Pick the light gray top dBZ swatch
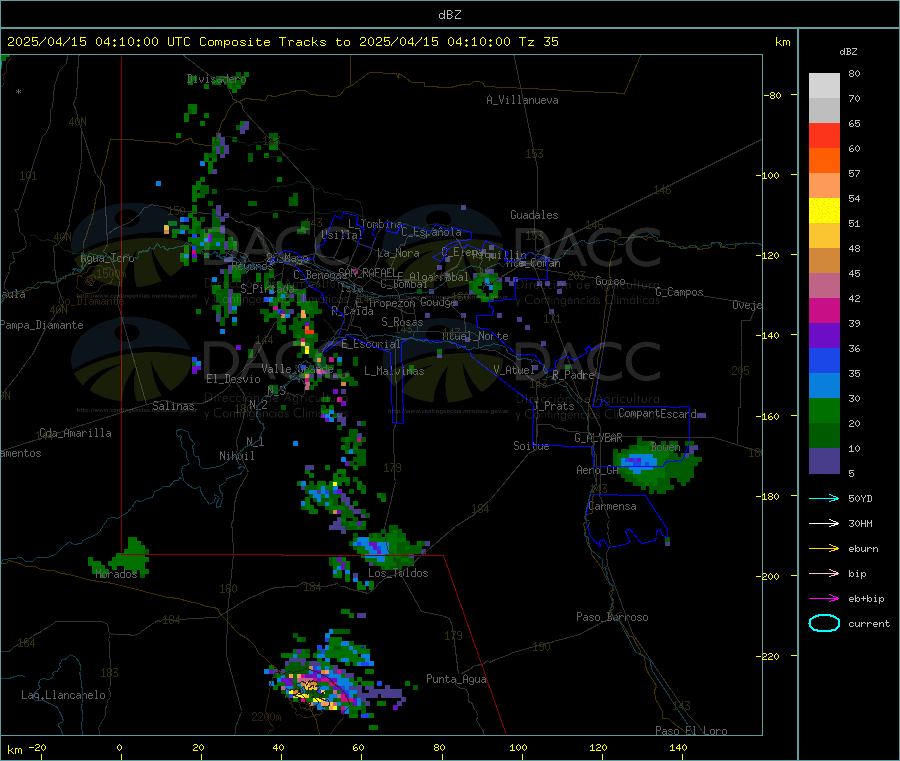This screenshot has height=761, width=900. point(824,86)
